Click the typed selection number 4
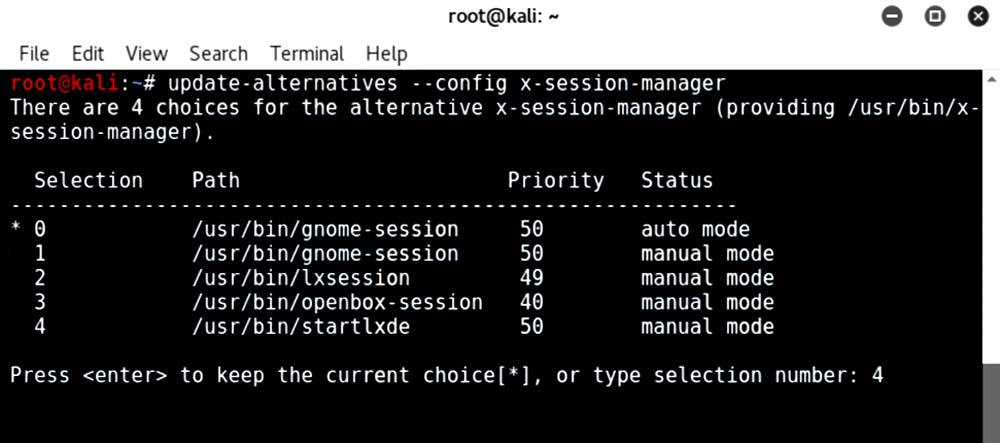Image resolution: width=1000 pixels, height=443 pixels. click(877, 376)
